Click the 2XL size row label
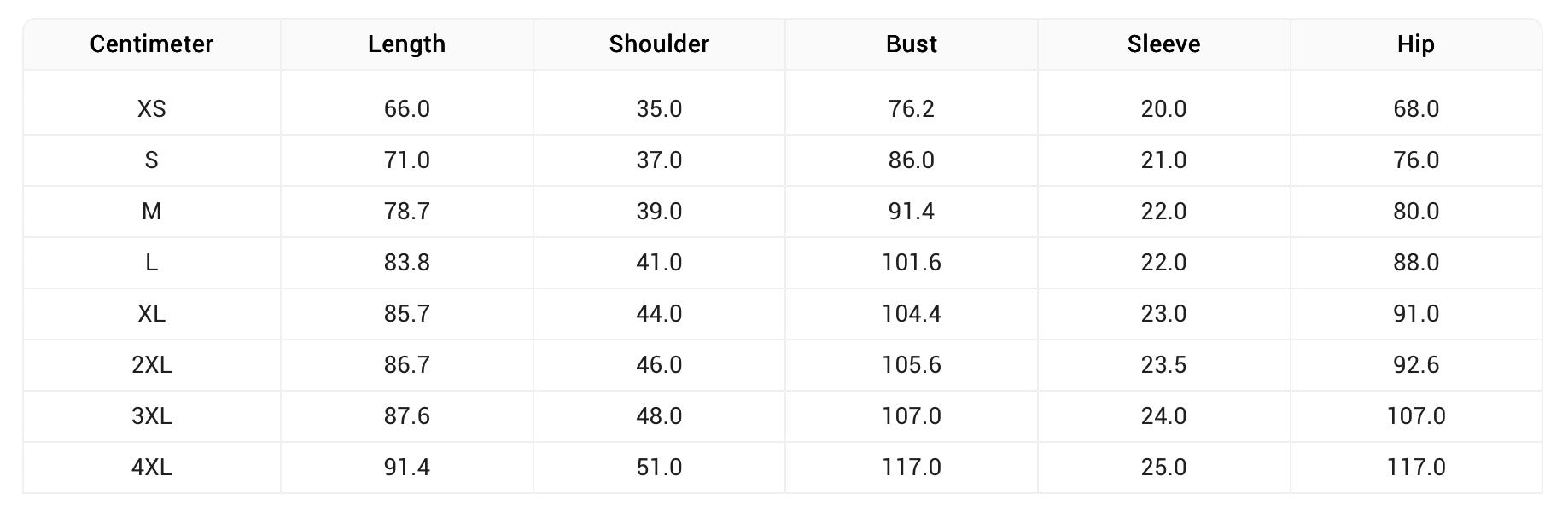The image size is (1568, 517). tap(151, 365)
